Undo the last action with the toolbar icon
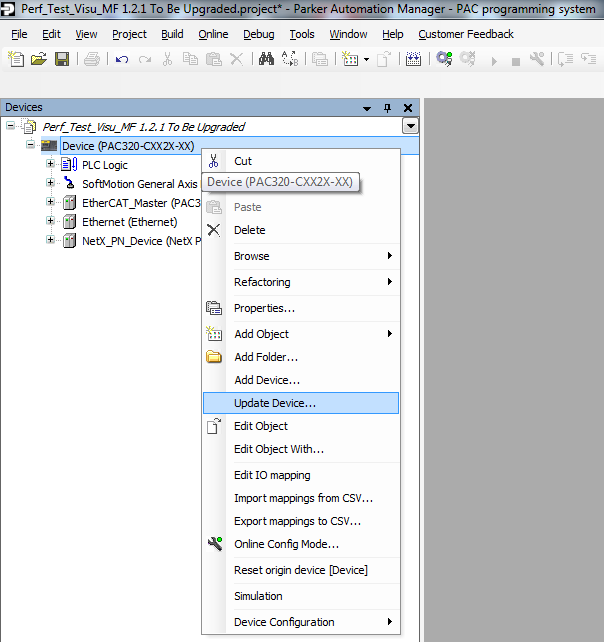604x642 pixels. [122, 59]
